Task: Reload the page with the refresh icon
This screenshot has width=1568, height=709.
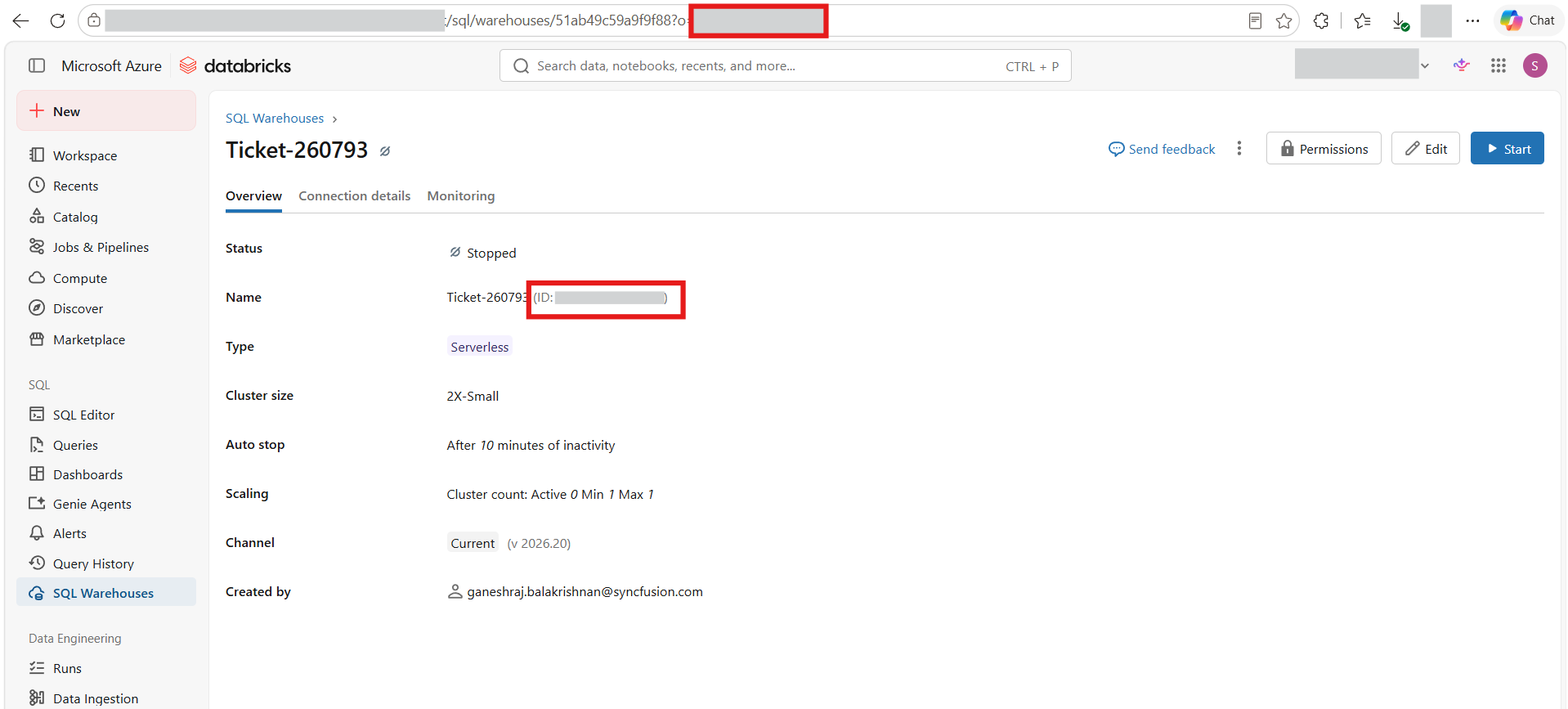Action: pos(57,20)
